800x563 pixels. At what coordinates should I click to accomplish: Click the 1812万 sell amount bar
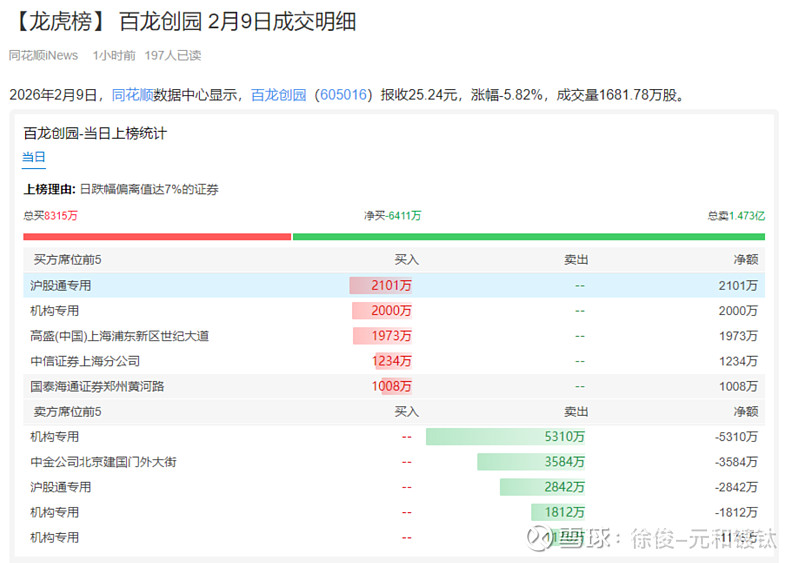tap(558, 512)
